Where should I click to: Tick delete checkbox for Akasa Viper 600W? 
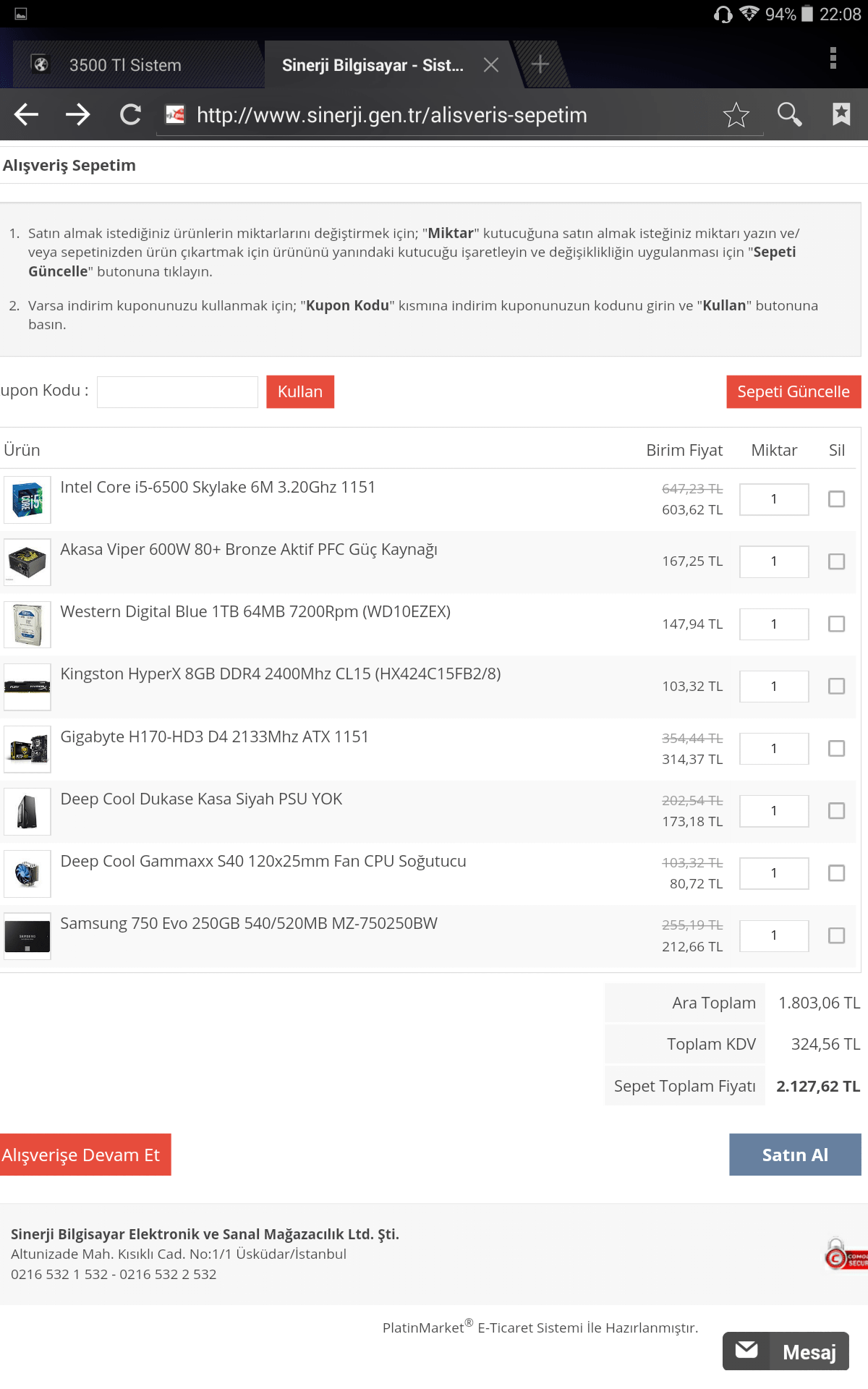tap(836, 561)
